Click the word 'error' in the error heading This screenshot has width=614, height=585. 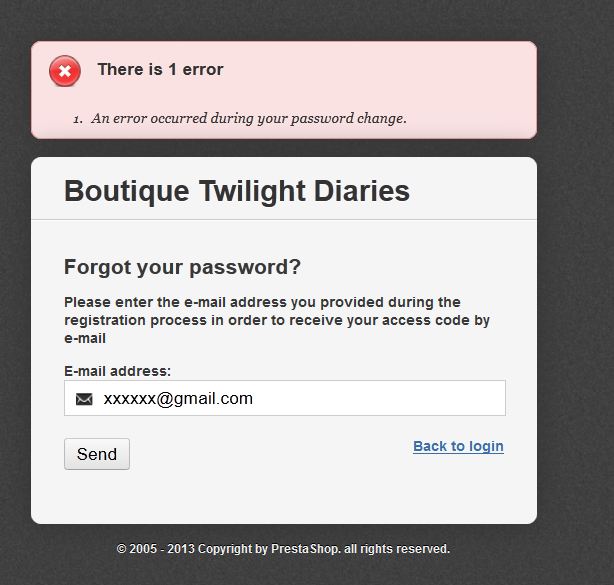point(203,69)
